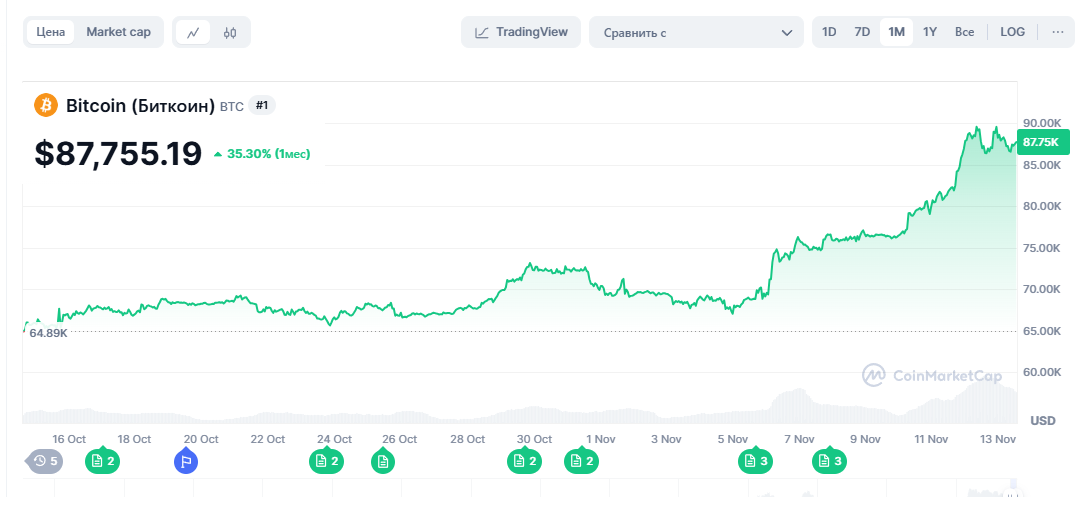Select the Цена price view
Image resolution: width=1084 pixels, height=524 pixels.
click(51, 32)
